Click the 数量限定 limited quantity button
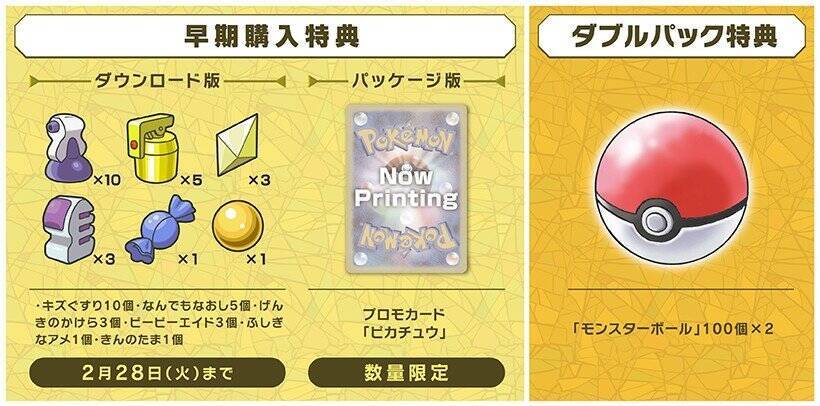The image size is (820, 406). pyautogui.click(x=406, y=373)
